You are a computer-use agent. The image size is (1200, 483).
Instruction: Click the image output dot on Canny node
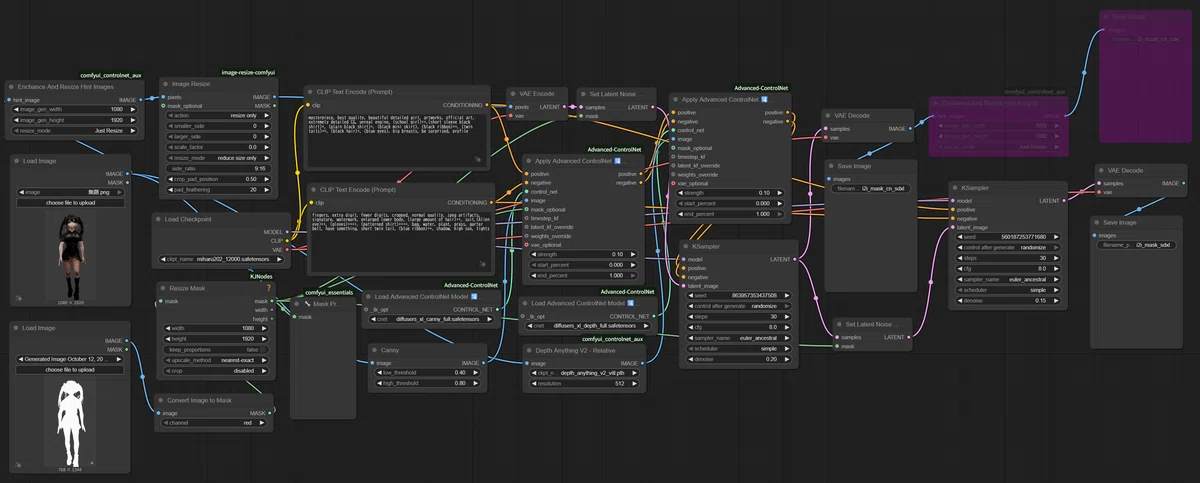[x=486, y=362]
